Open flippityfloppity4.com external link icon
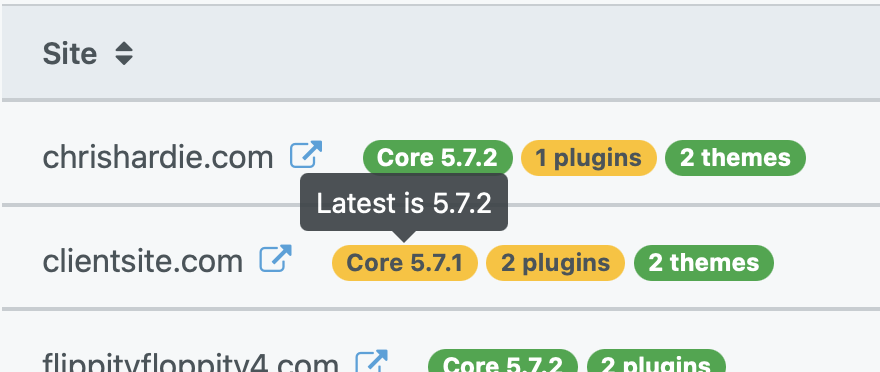The image size is (880, 372). [x=372, y=361]
